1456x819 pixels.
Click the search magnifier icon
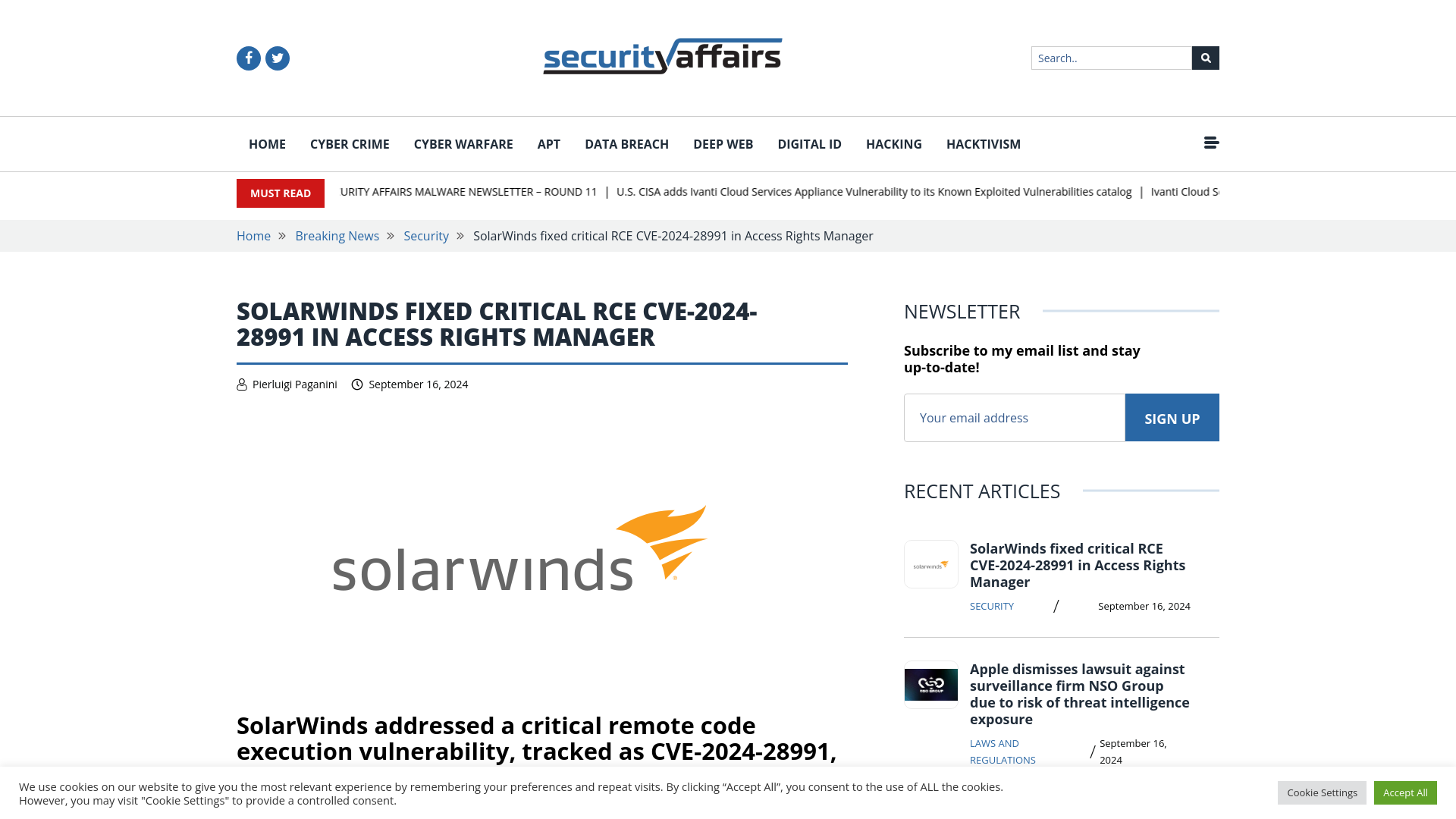pos(1205,57)
